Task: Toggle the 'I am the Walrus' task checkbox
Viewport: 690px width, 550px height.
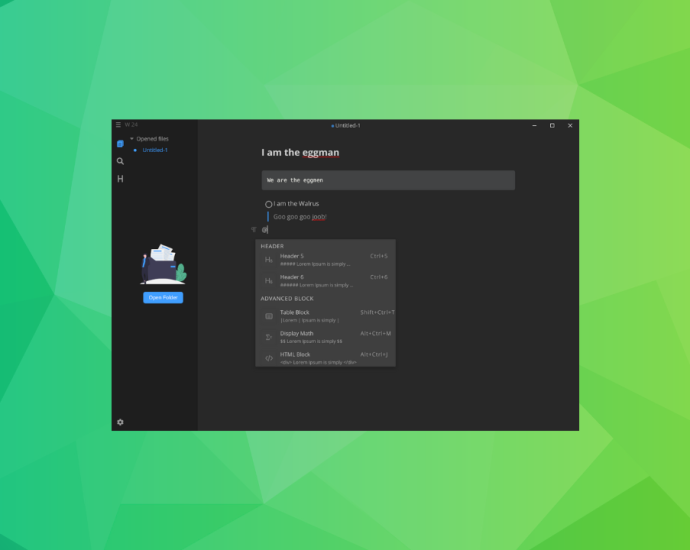Action: pos(268,204)
